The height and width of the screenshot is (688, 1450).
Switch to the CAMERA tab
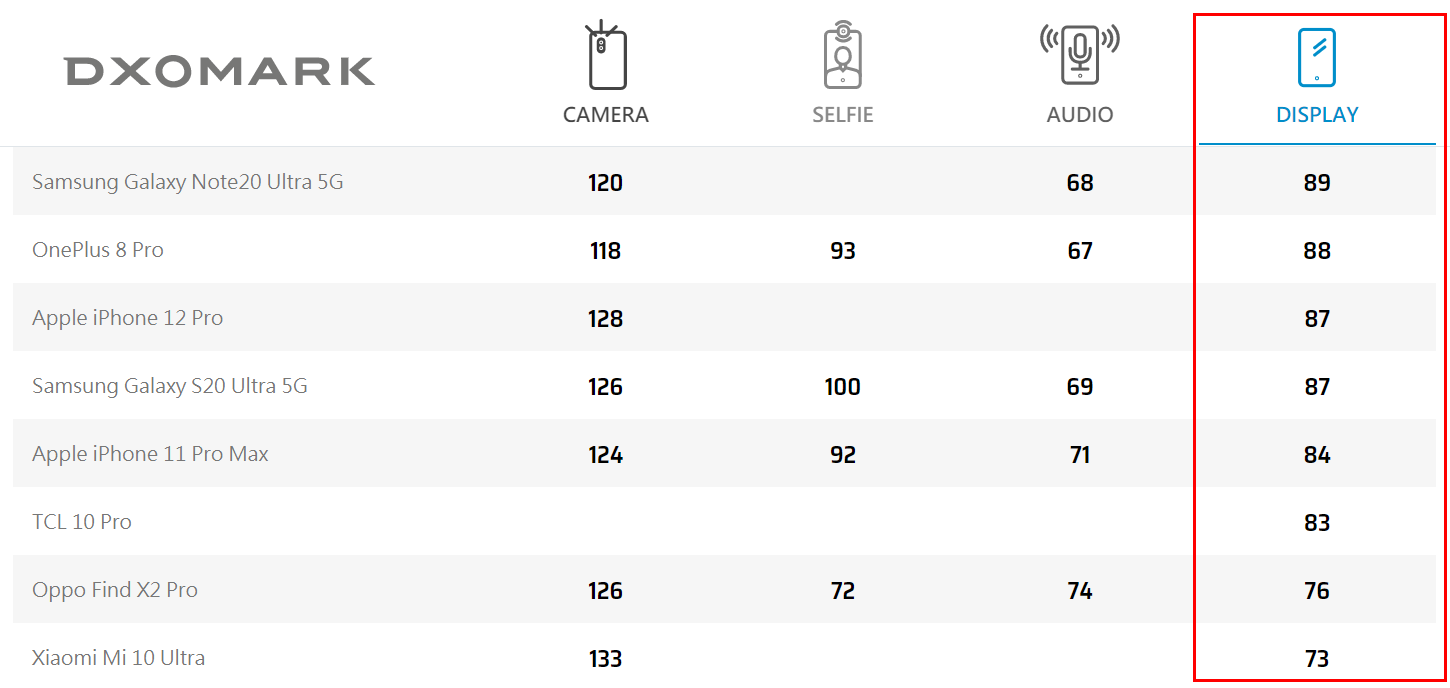(606, 115)
